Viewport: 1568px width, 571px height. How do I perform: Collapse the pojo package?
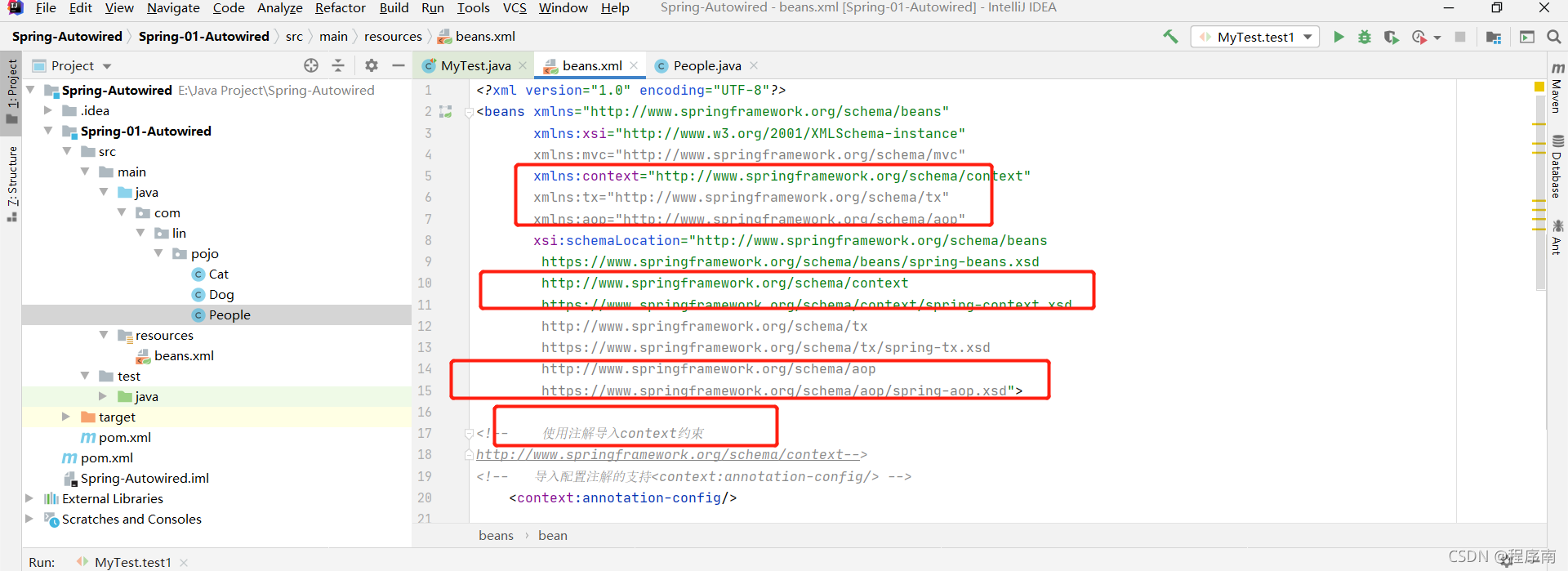(158, 253)
